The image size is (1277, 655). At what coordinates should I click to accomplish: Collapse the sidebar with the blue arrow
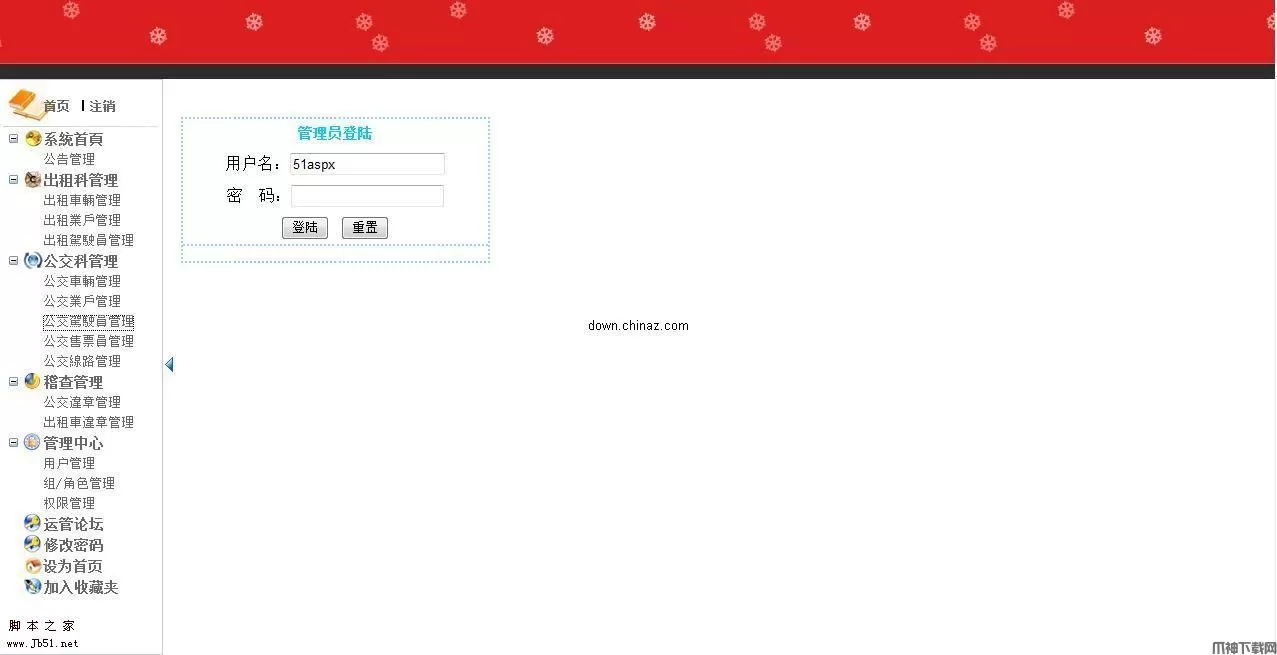pyautogui.click(x=169, y=364)
